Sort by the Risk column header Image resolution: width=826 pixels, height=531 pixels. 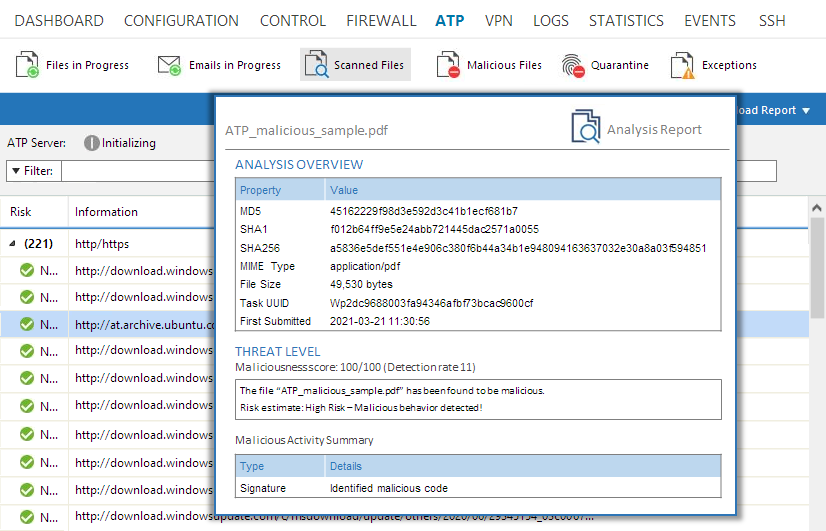(x=21, y=212)
